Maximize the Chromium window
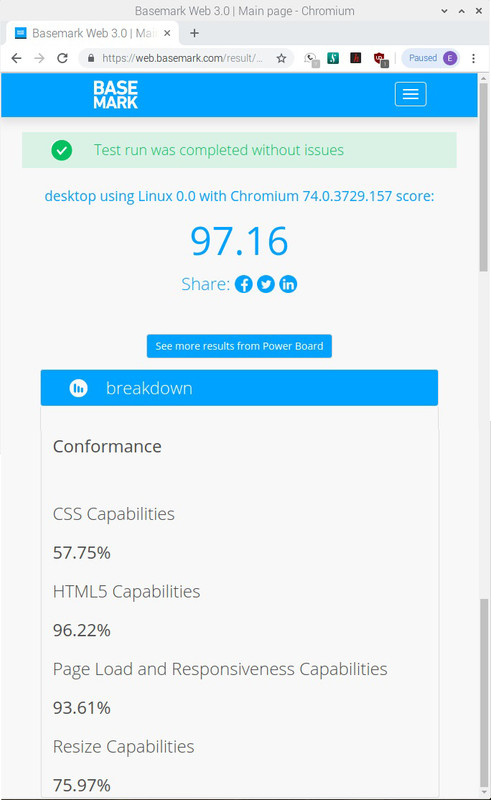This screenshot has width=491, height=800. coord(461,11)
